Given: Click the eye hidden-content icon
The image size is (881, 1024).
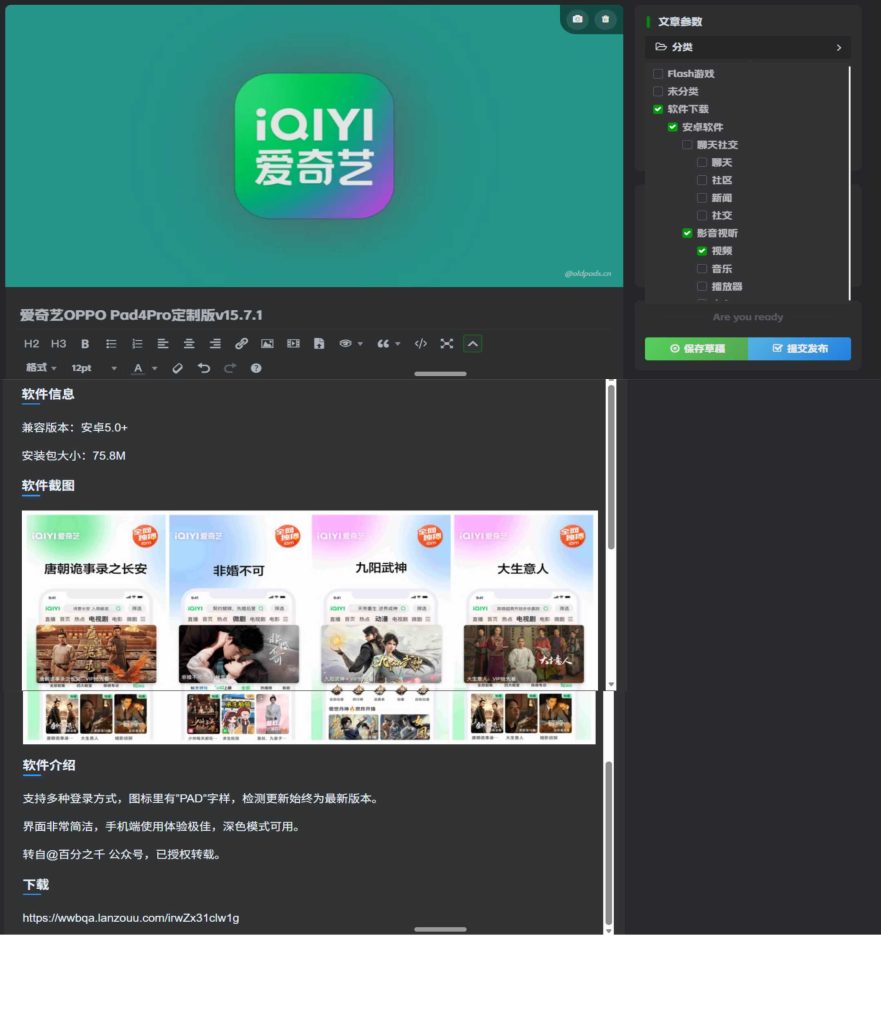Looking at the screenshot, I should [345, 344].
